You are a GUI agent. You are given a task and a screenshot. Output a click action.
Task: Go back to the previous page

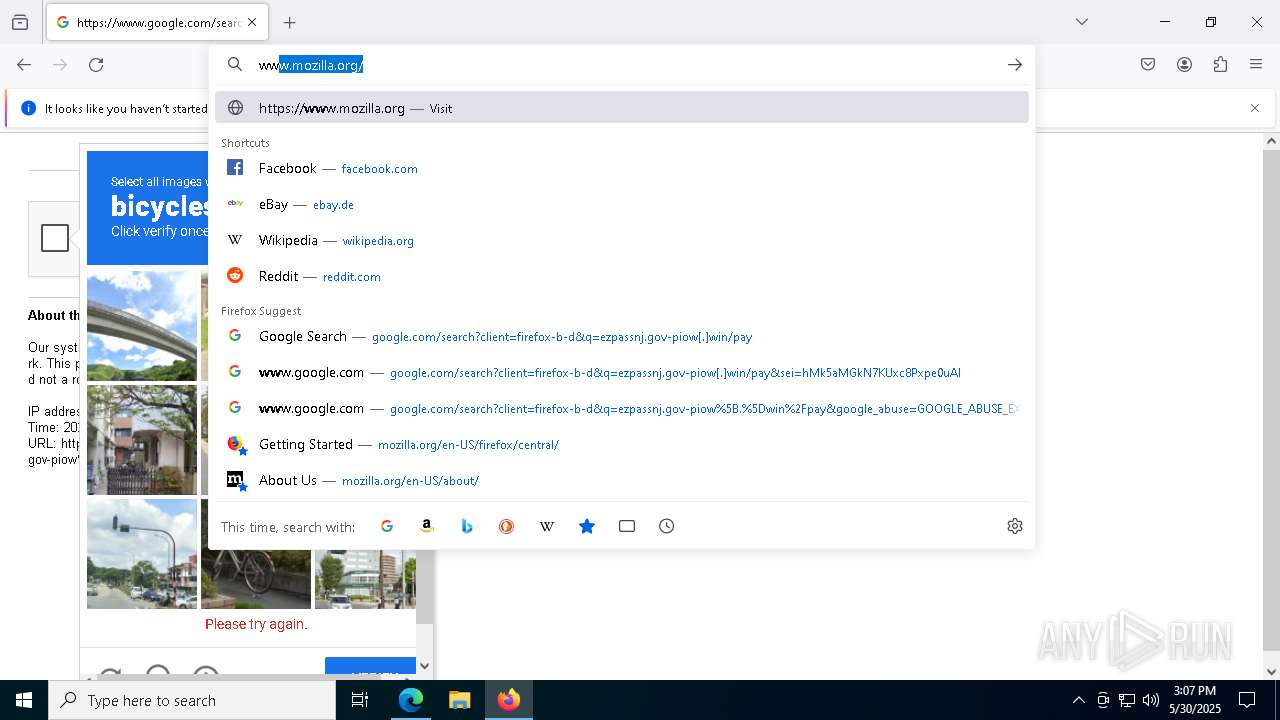(24, 65)
